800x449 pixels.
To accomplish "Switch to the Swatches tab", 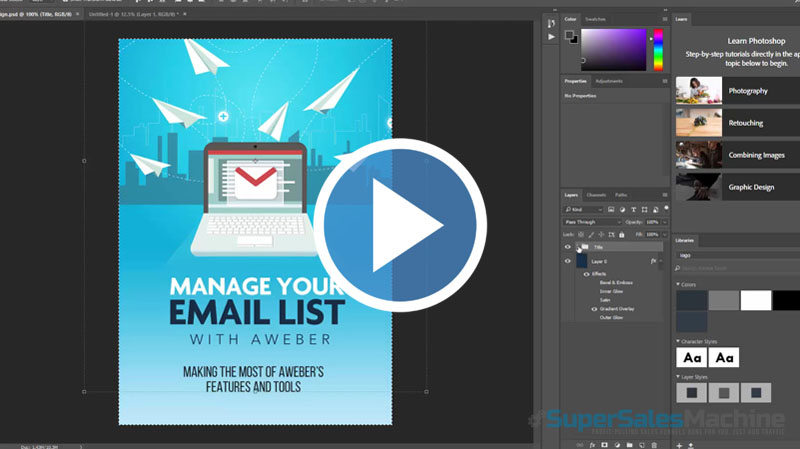I will [595, 19].
